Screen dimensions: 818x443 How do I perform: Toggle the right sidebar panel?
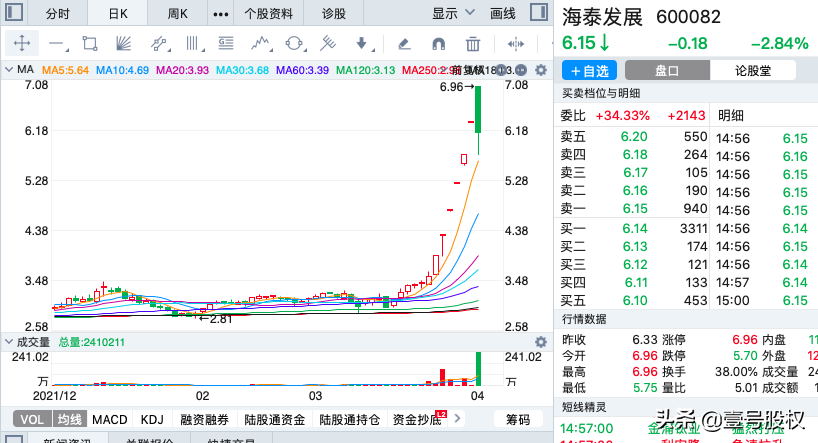pos(536,13)
